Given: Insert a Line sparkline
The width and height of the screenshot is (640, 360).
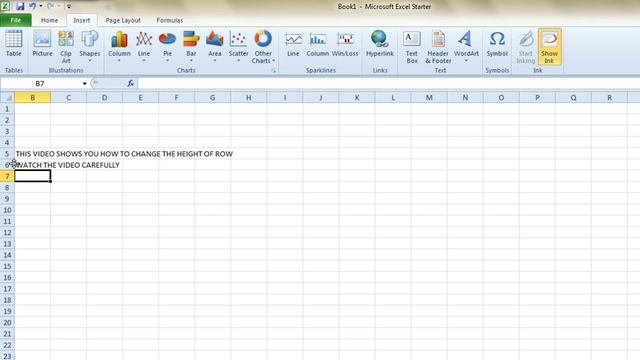Looking at the screenshot, I should [293, 44].
